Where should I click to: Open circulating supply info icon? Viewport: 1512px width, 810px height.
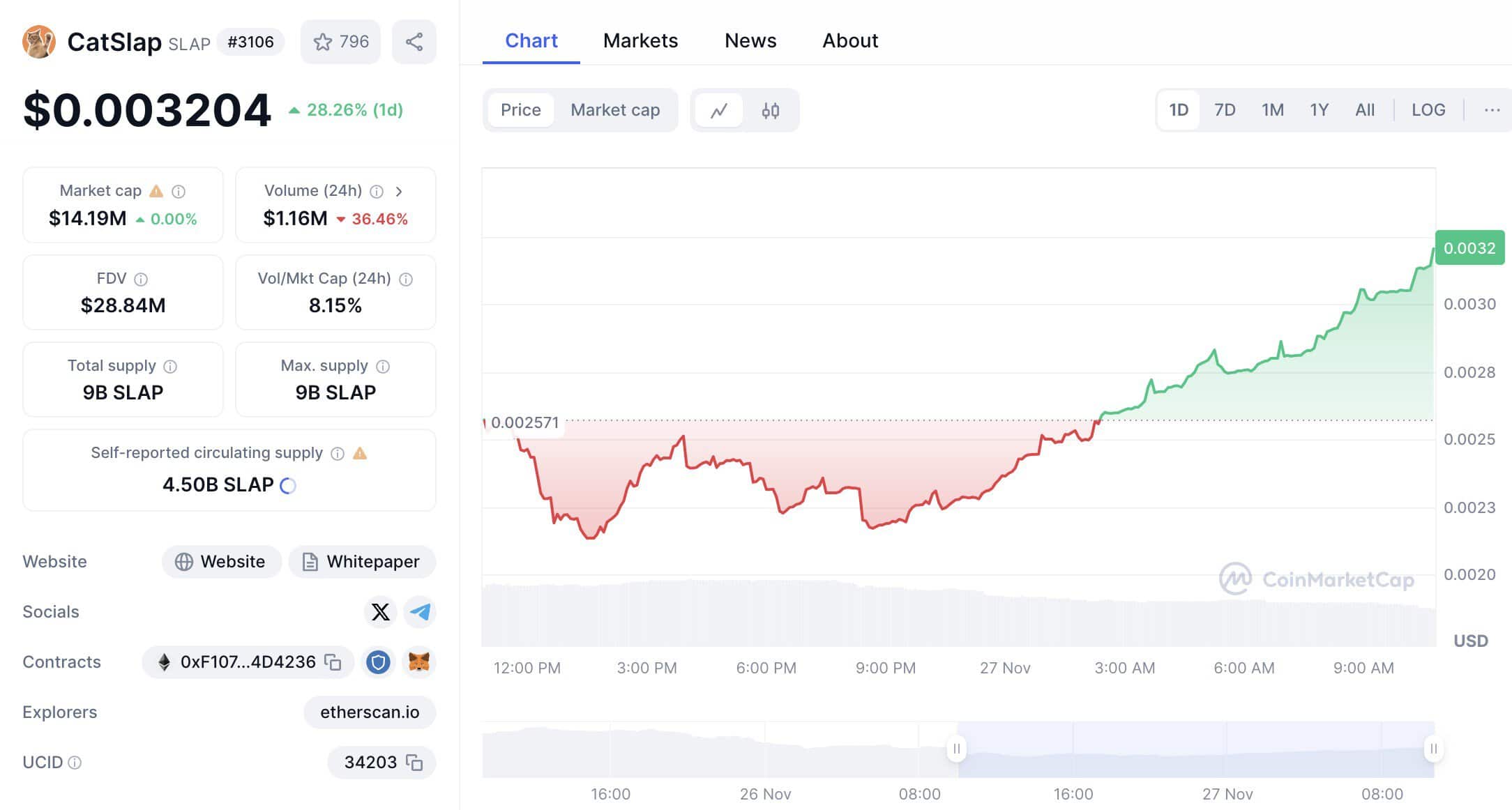[338, 453]
